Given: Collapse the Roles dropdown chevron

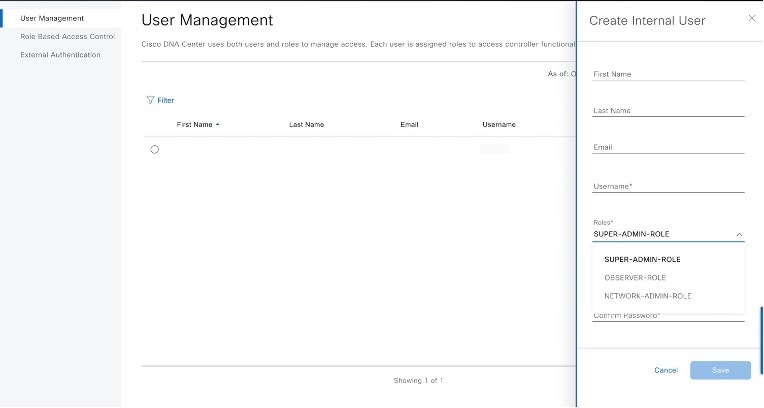Looking at the screenshot, I should [x=739, y=235].
